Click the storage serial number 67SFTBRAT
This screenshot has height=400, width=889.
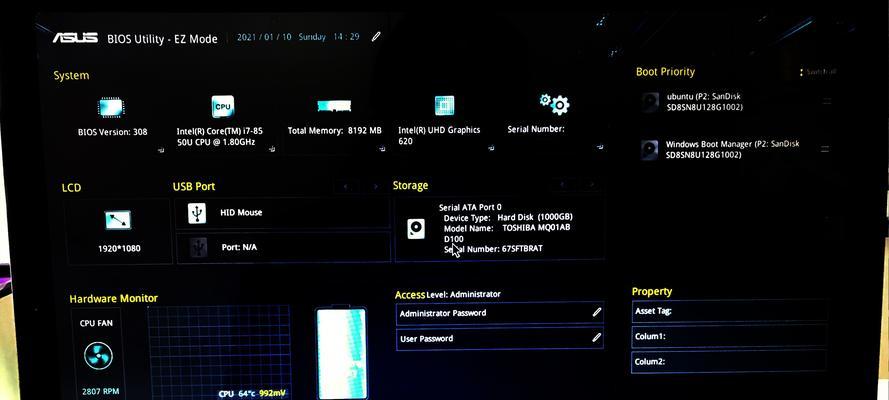[x=522, y=249]
